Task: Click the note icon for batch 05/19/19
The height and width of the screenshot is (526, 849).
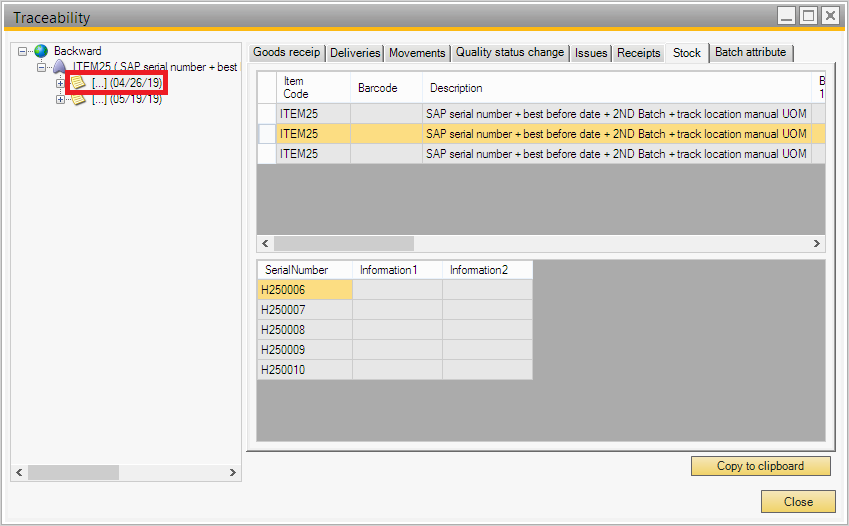Action: (x=78, y=99)
